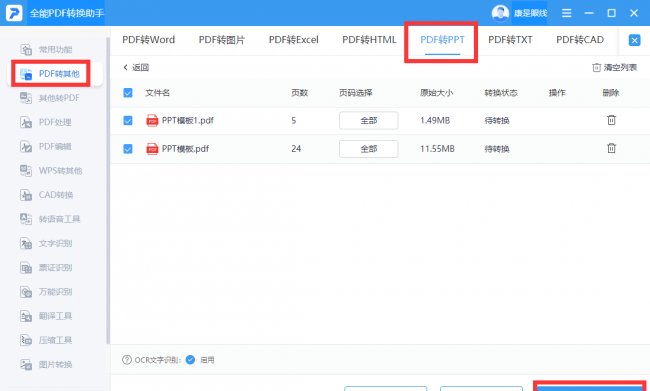Open page selection 全部 for PPT模板1.pdf

coord(369,121)
